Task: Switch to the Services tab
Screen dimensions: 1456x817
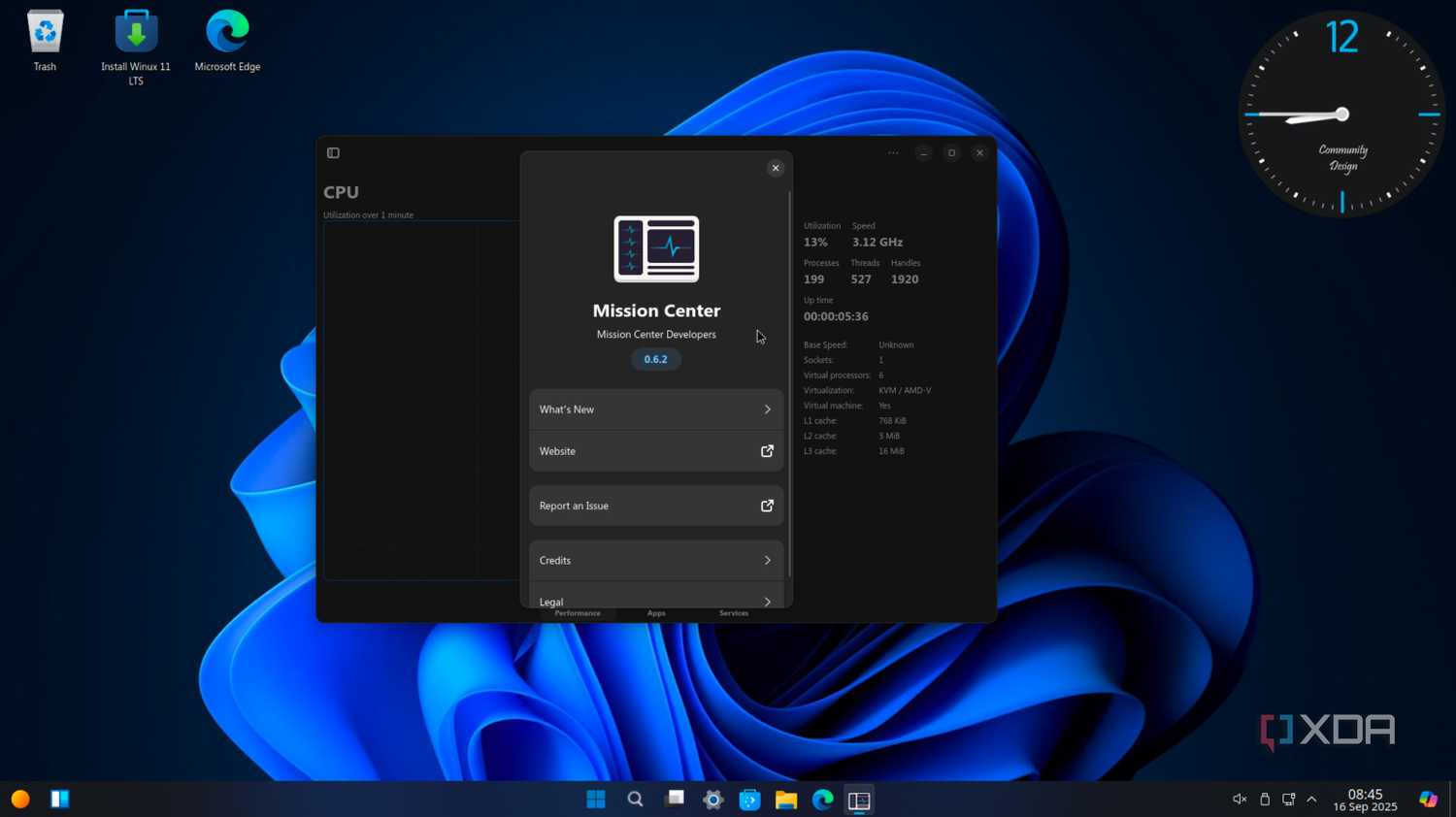Action: point(734,613)
